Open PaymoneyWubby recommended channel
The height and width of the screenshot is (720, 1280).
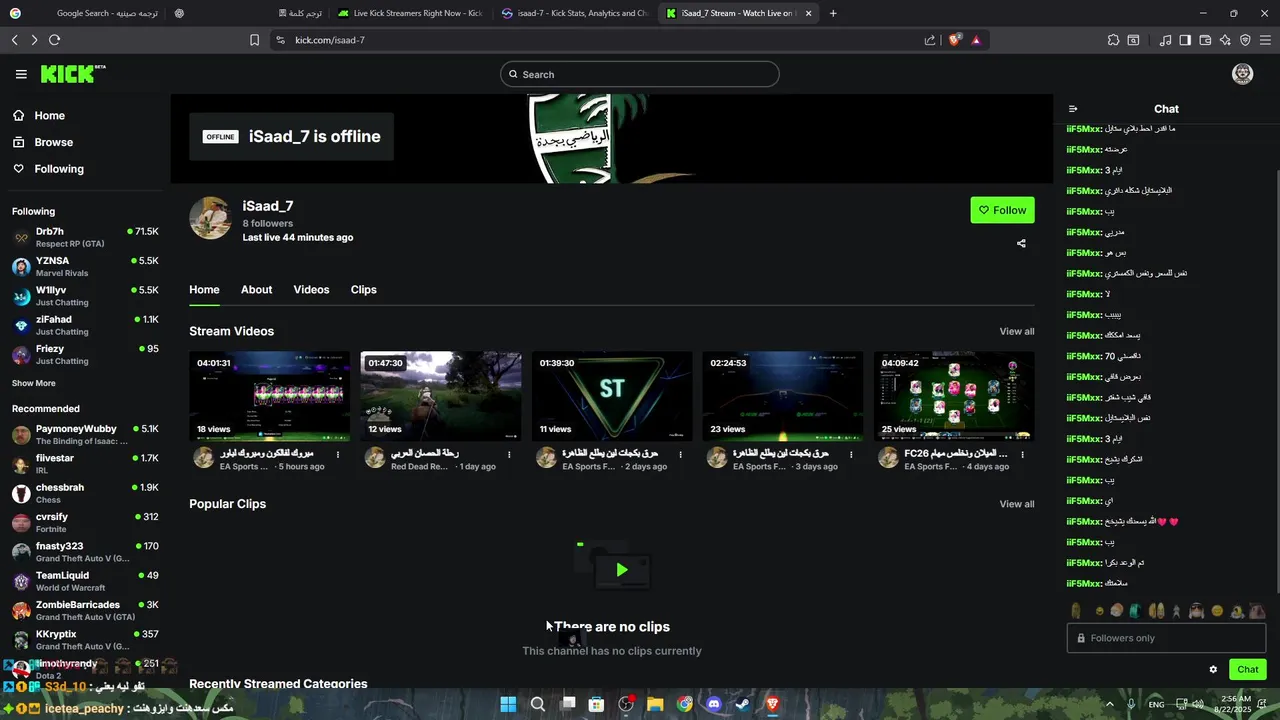coord(85,434)
